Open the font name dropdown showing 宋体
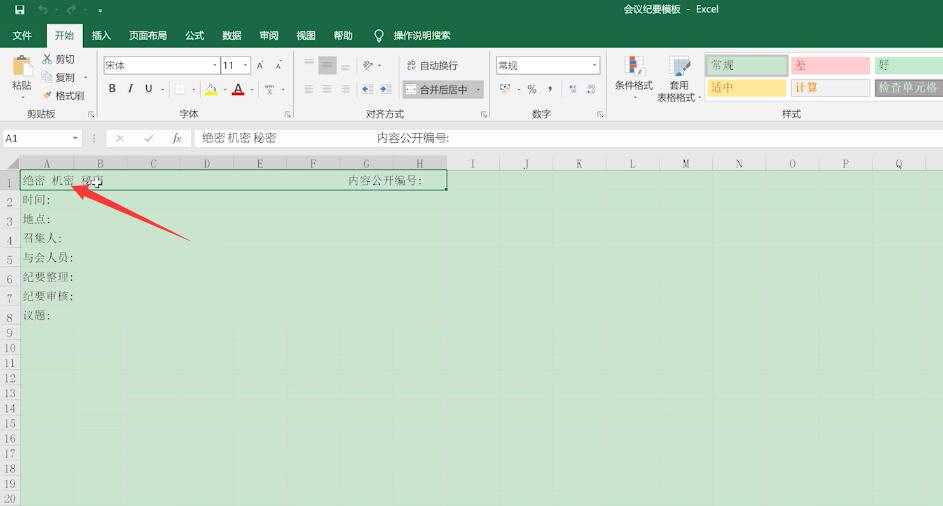Screen dimensions: 943x506 point(215,65)
